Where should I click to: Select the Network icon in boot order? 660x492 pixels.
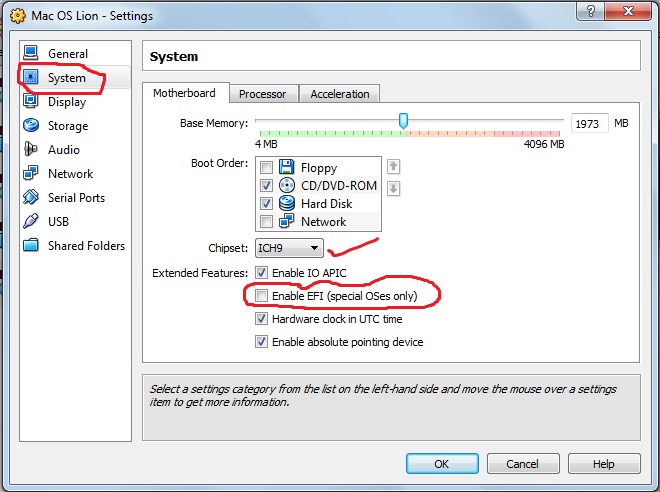coord(287,221)
